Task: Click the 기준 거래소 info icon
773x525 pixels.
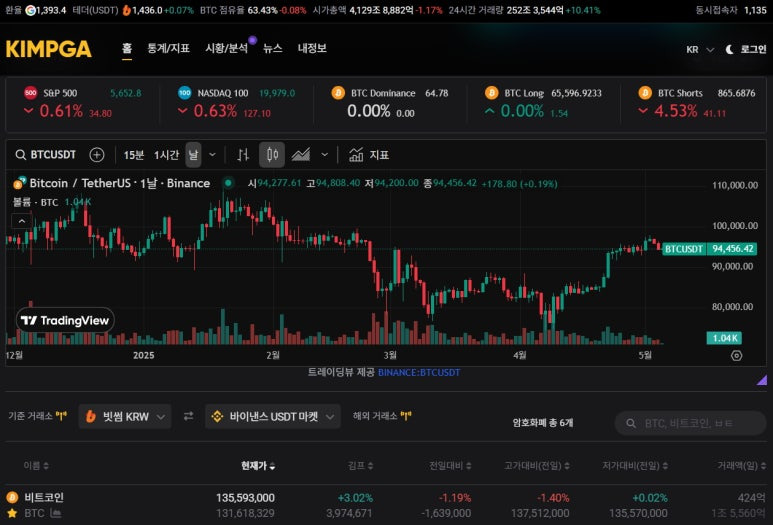Action: [61, 416]
